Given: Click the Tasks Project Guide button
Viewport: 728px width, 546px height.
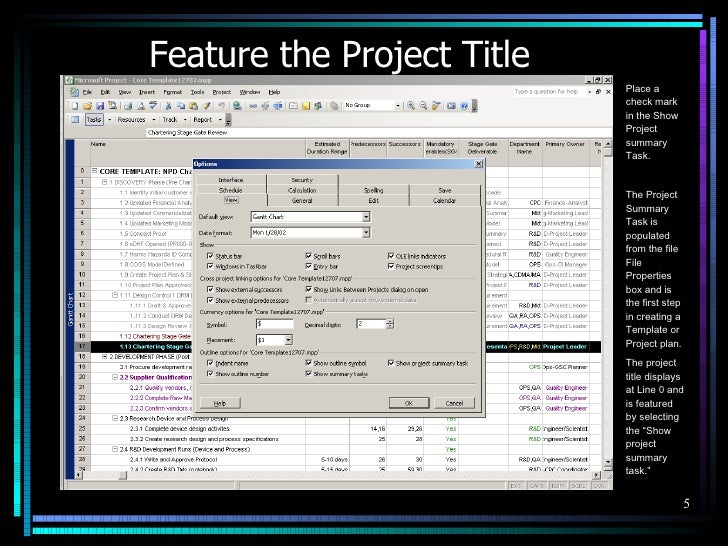Looking at the screenshot, I should coord(94,119).
